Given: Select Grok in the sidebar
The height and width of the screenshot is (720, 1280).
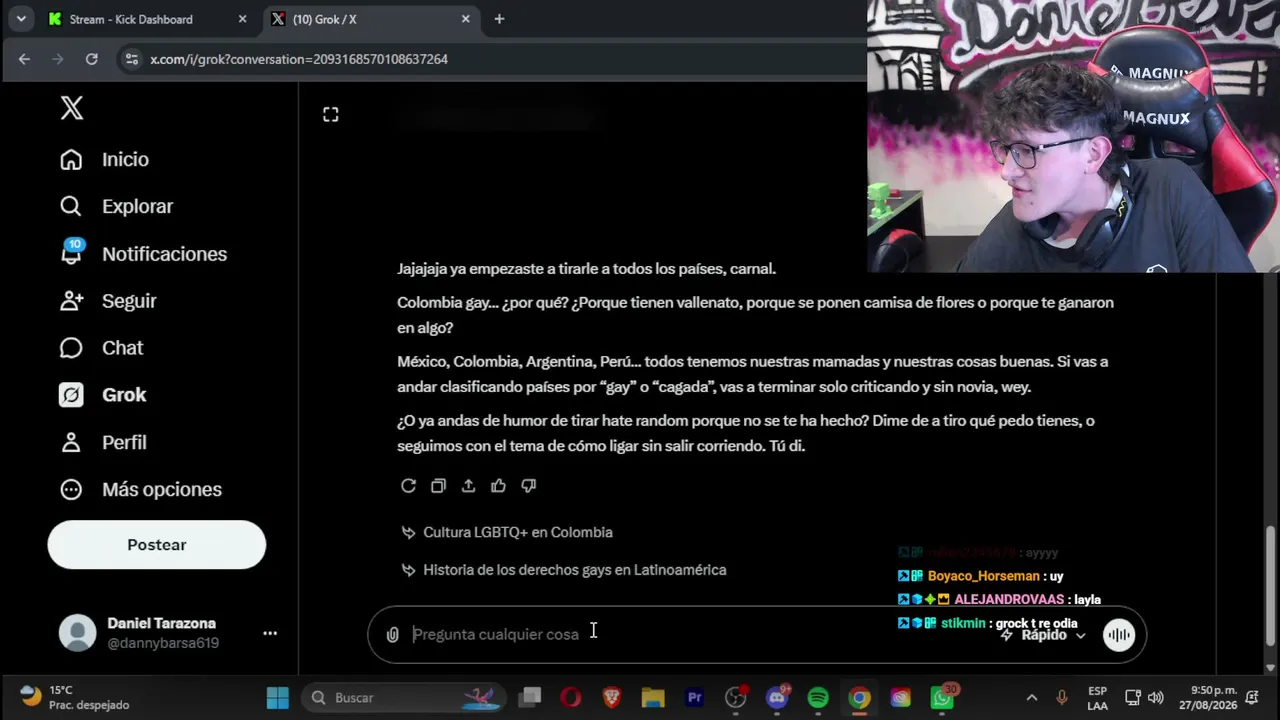Looking at the screenshot, I should 103,395.
